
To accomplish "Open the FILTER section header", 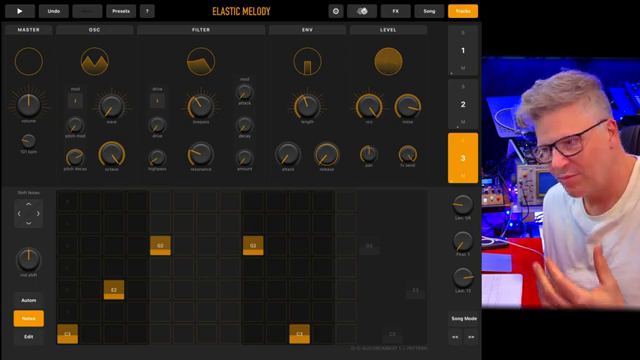I will (201, 30).
